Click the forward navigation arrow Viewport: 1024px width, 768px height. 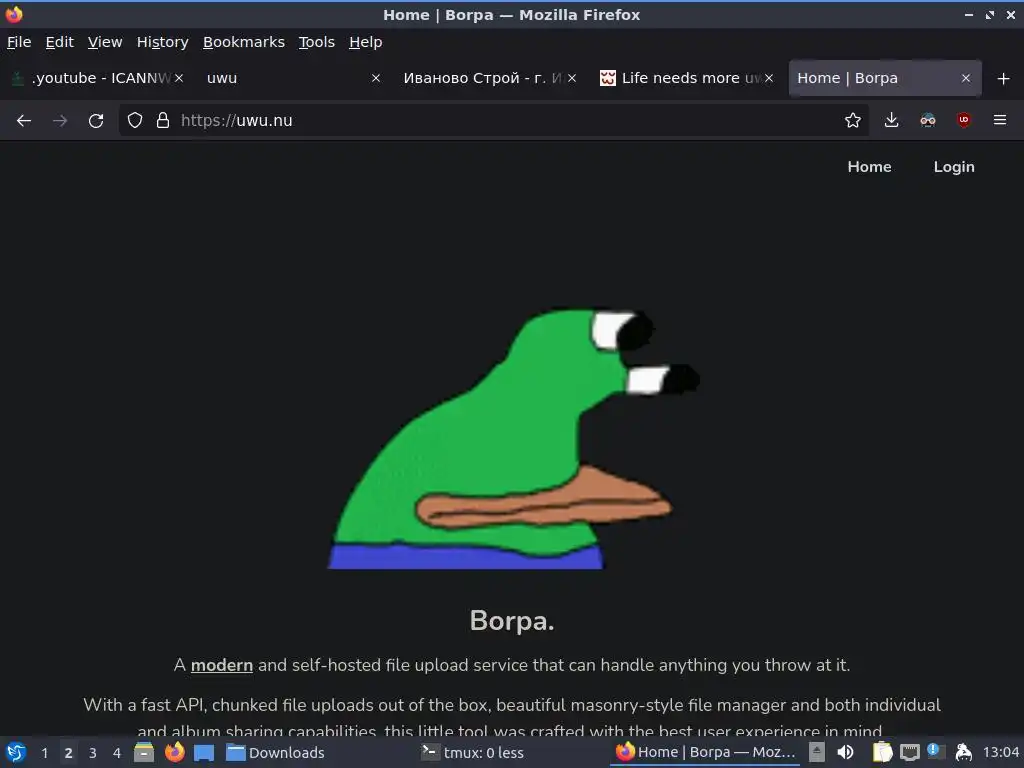click(x=60, y=120)
